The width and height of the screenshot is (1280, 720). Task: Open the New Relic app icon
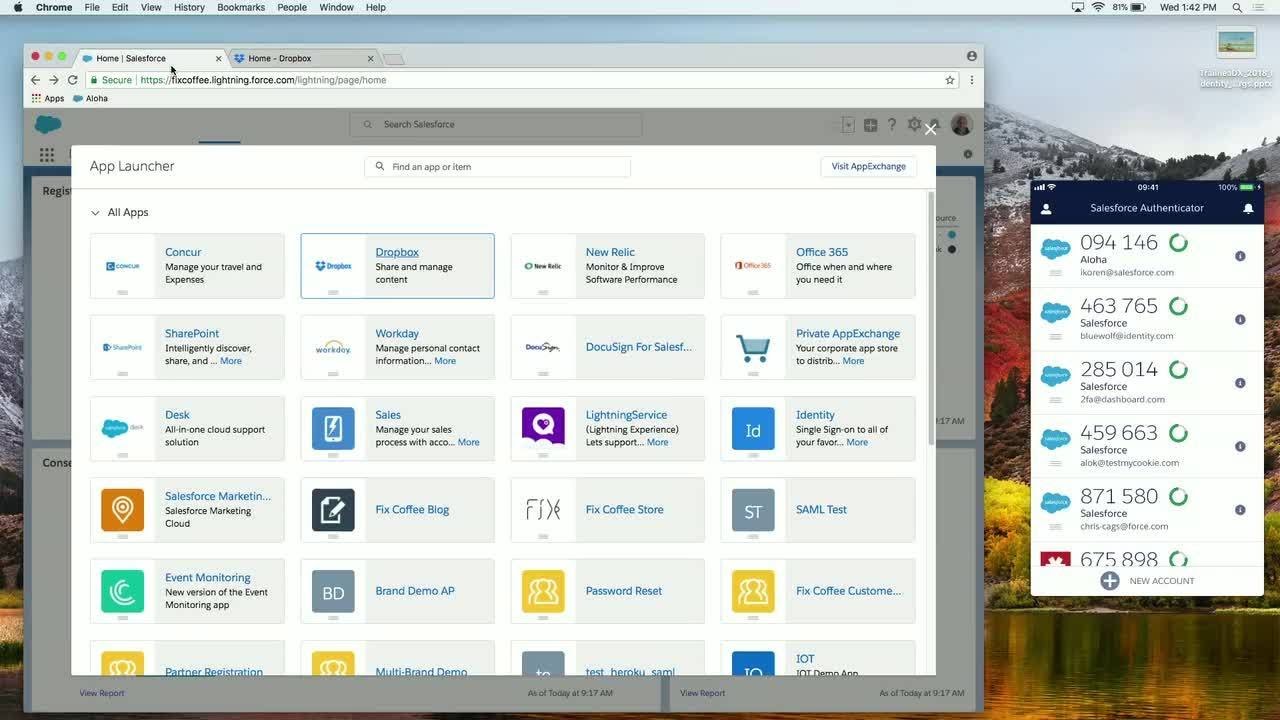543,266
